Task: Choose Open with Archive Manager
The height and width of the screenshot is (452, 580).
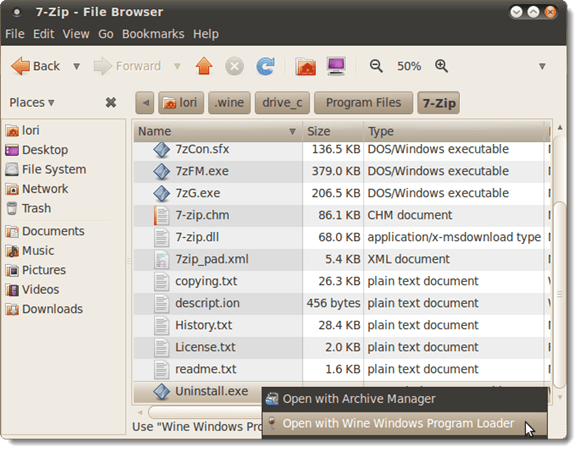Action: click(x=405, y=399)
